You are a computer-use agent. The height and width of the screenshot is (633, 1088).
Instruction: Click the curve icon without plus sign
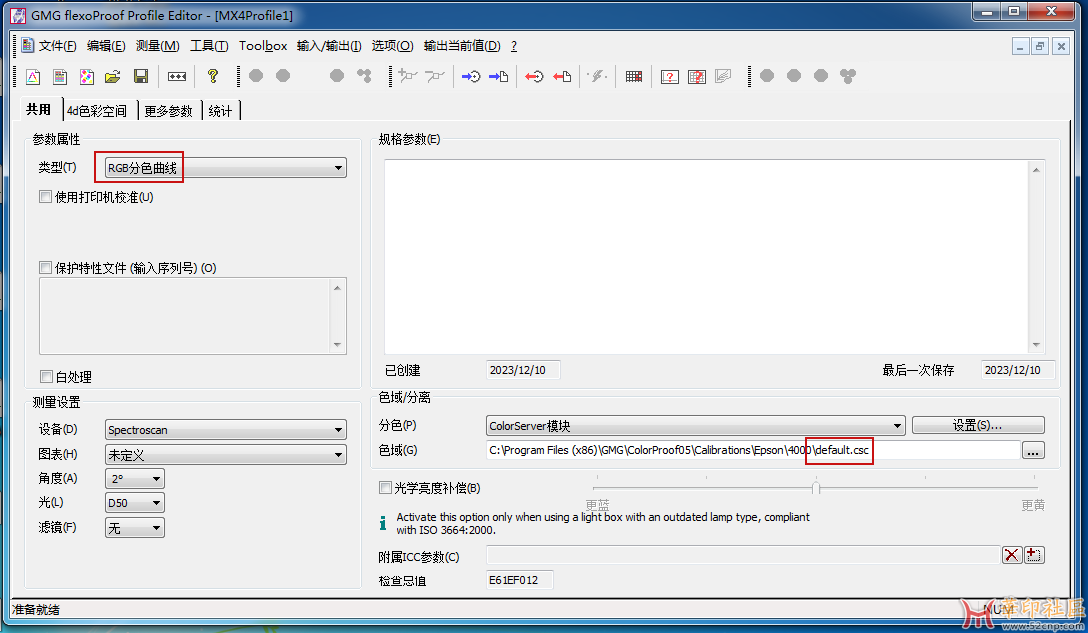pyautogui.click(x=435, y=76)
